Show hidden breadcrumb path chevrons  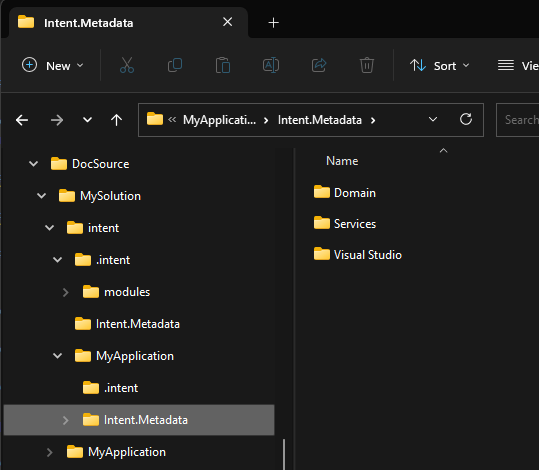172,120
